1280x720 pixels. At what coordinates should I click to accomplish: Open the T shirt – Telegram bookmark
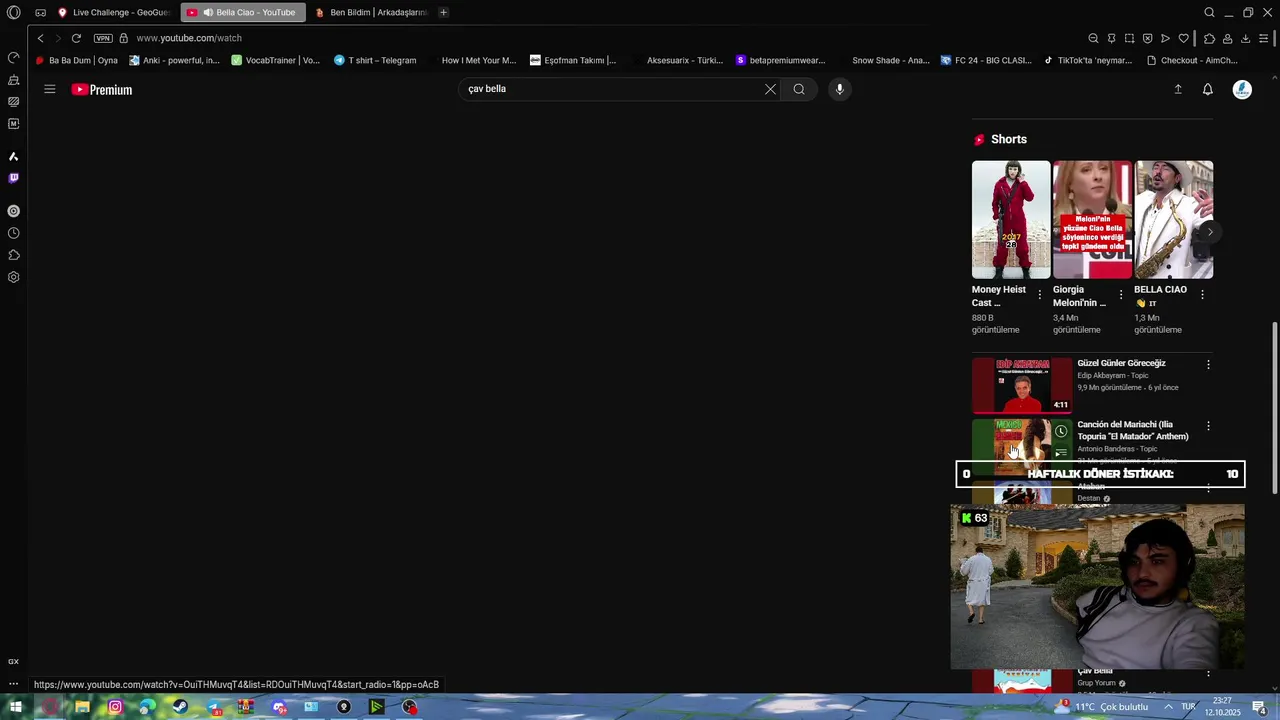[374, 60]
